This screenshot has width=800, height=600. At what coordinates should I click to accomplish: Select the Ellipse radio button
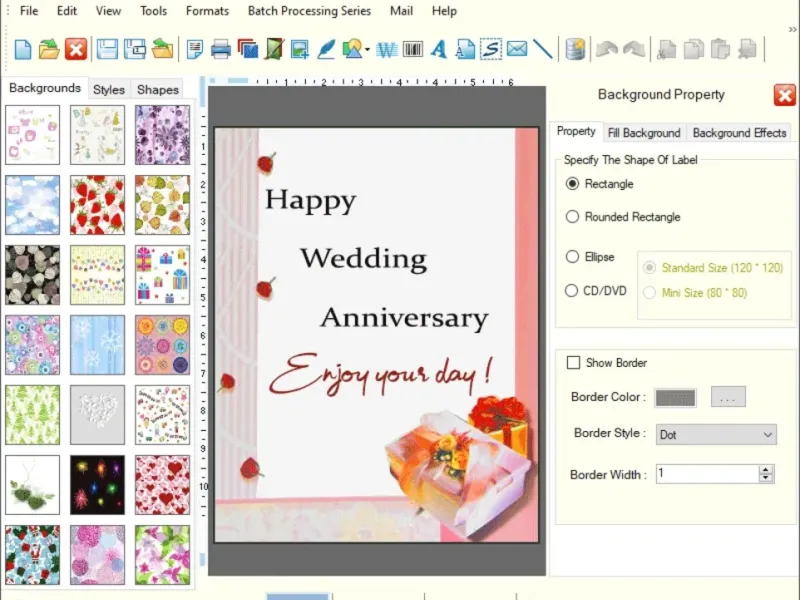572,257
